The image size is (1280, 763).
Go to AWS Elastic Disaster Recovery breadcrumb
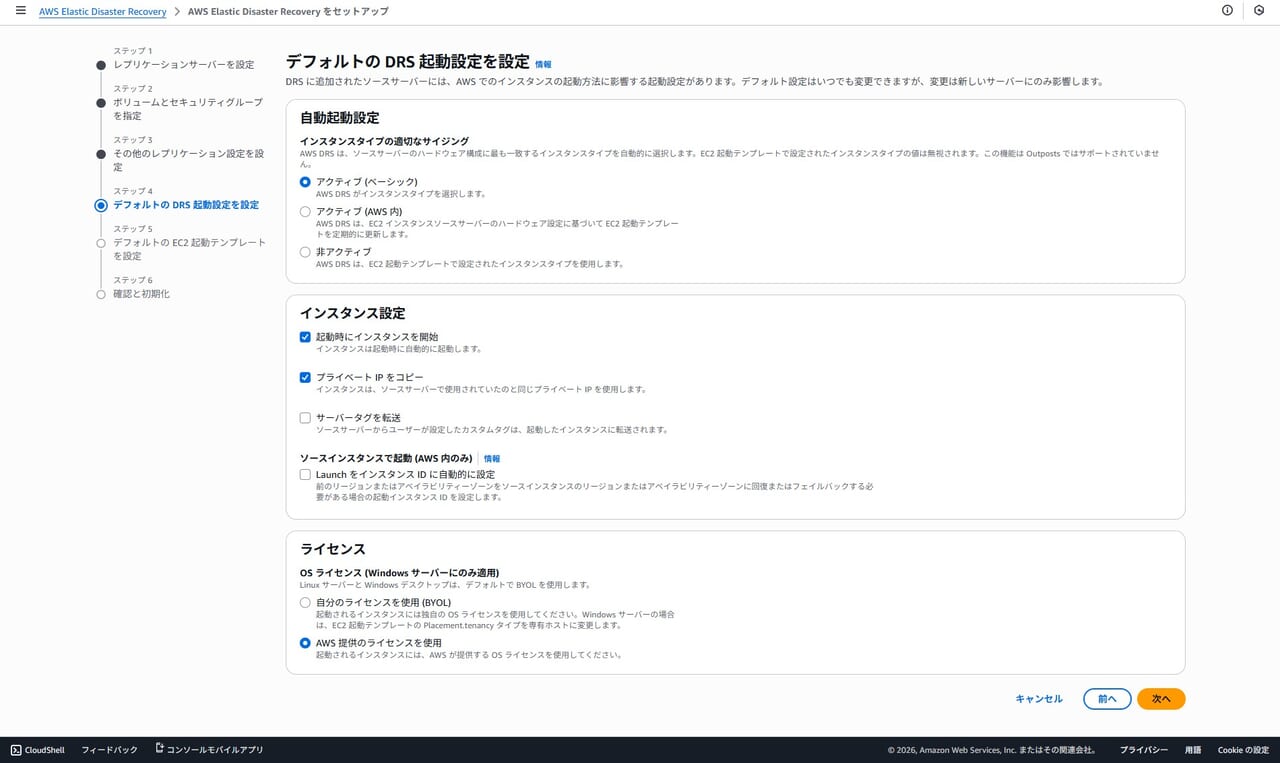[103, 11]
